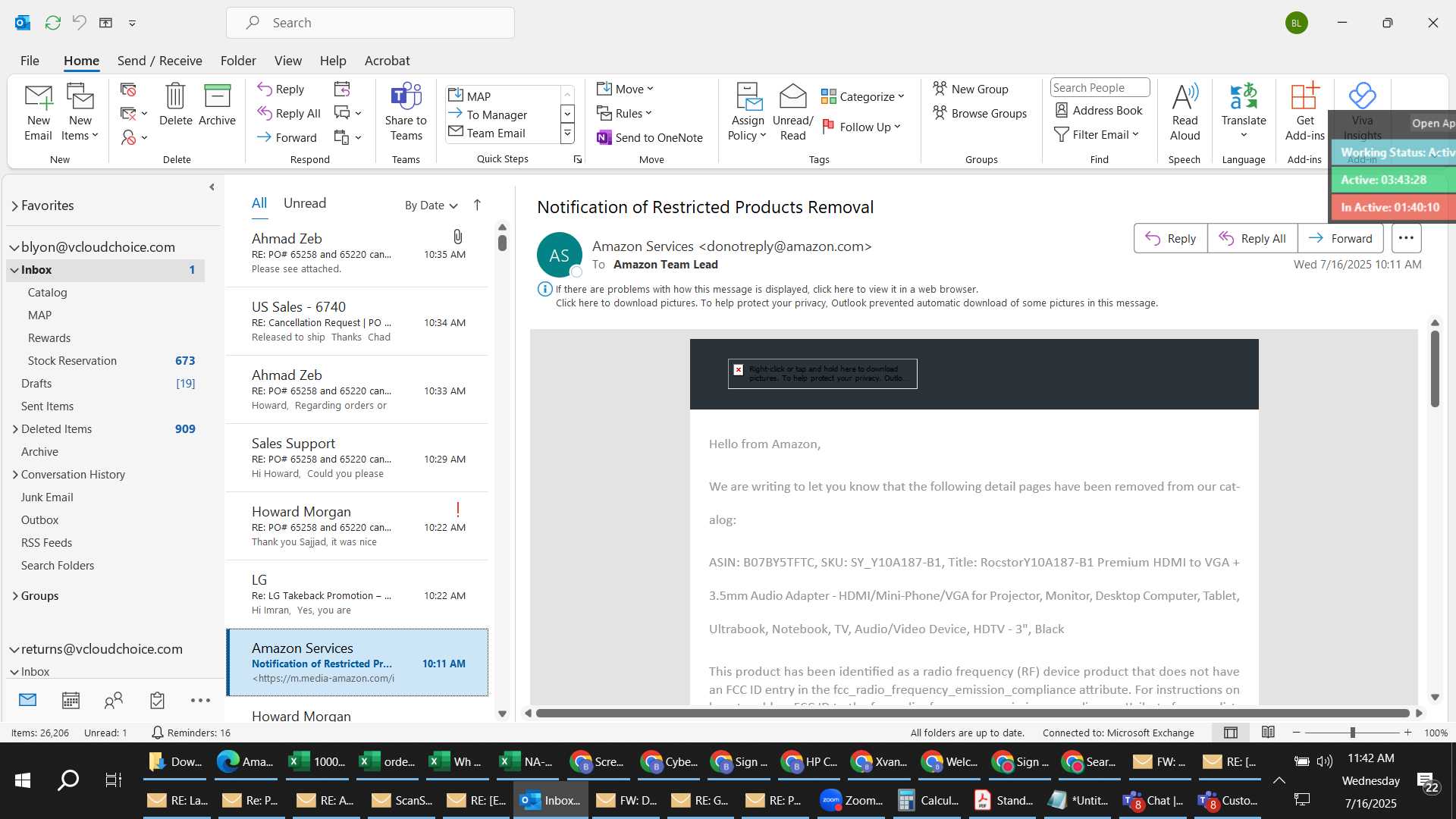Viewport: 1456px width, 819px height.
Task: Click Forward in the reading pane
Action: coord(1340,238)
